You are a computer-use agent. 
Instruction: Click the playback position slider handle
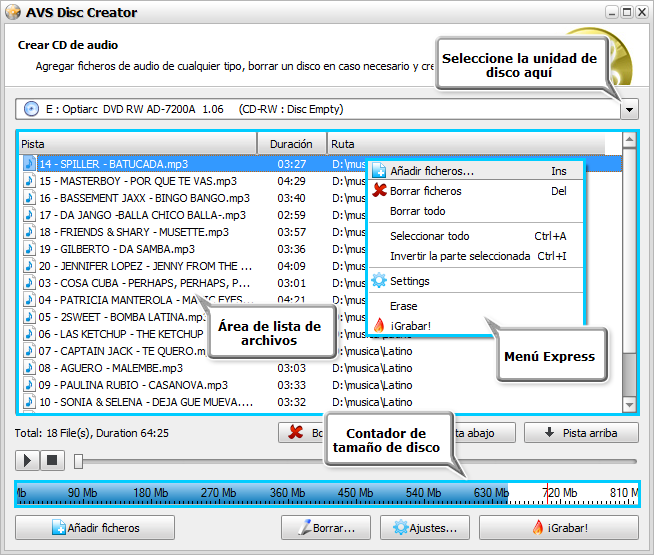click(78, 461)
